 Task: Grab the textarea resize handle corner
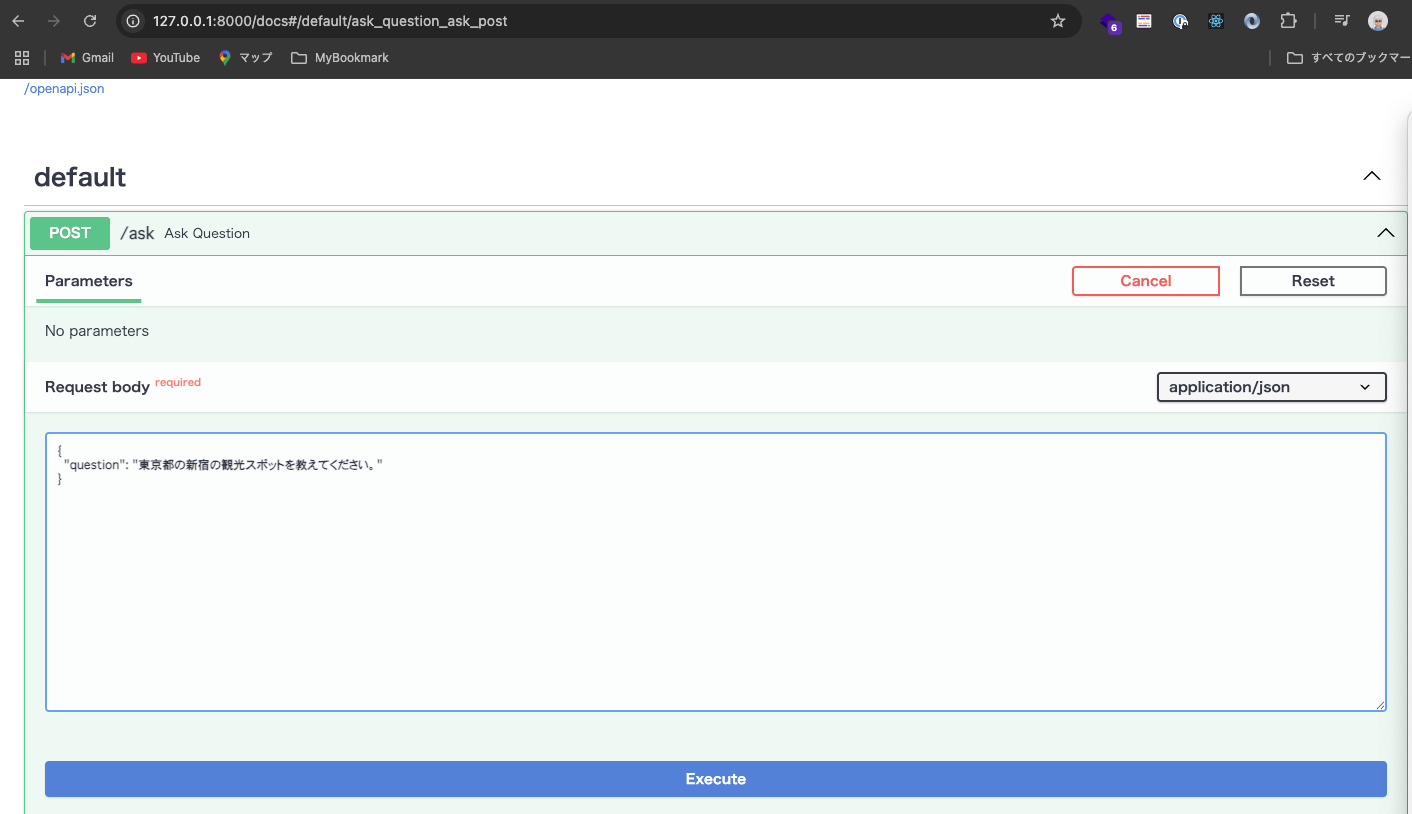(x=1380, y=705)
